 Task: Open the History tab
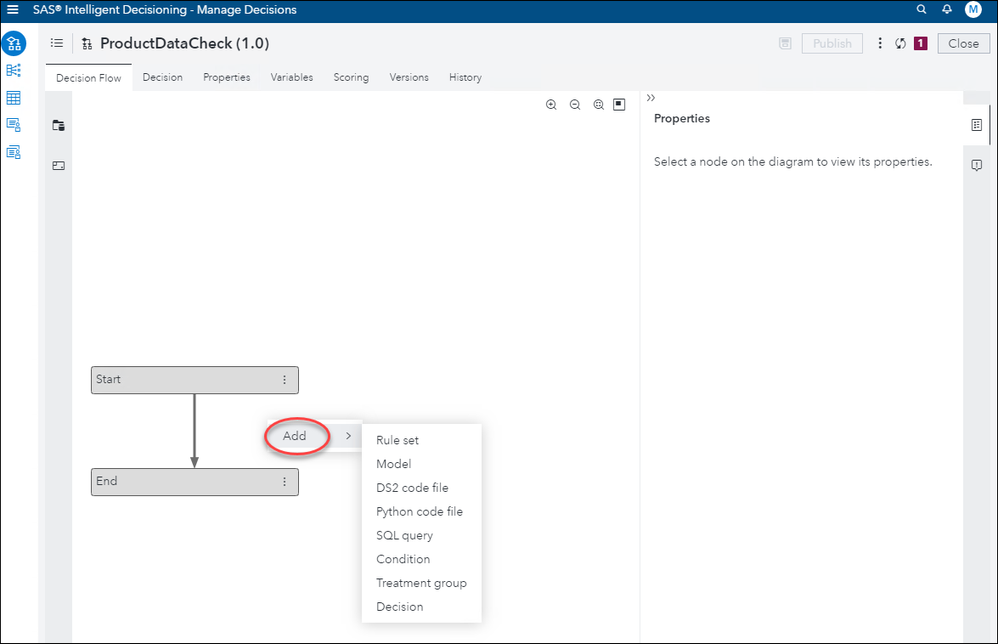[x=465, y=77]
